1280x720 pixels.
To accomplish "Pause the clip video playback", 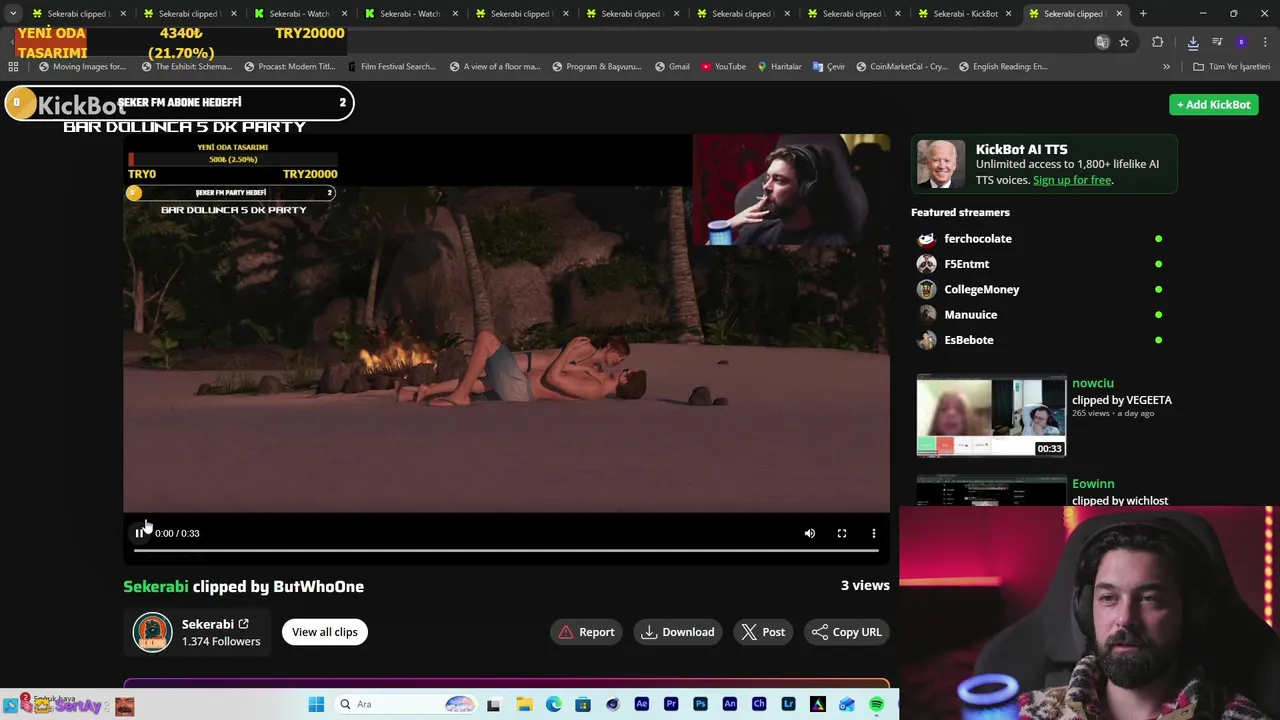I will pos(139,533).
